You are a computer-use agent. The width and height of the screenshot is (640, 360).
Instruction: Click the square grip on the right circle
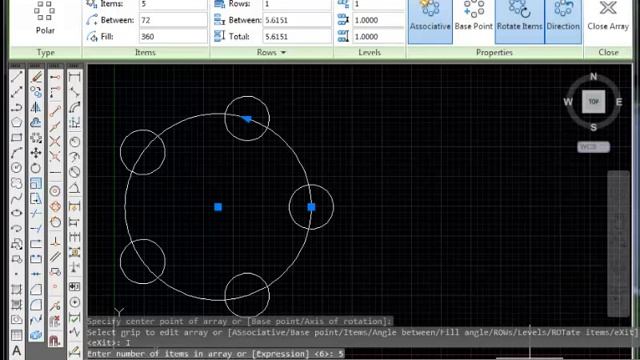pos(311,207)
